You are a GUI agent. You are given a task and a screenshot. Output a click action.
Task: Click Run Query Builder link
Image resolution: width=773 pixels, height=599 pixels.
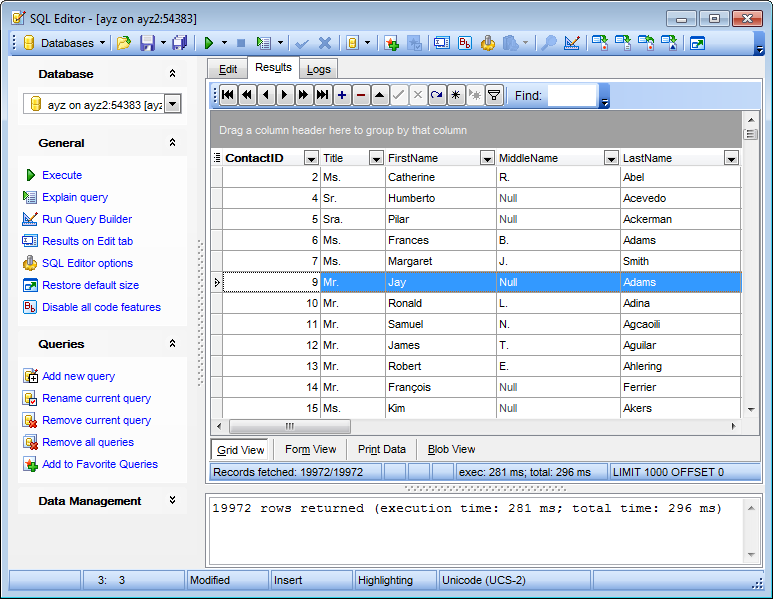[87, 219]
